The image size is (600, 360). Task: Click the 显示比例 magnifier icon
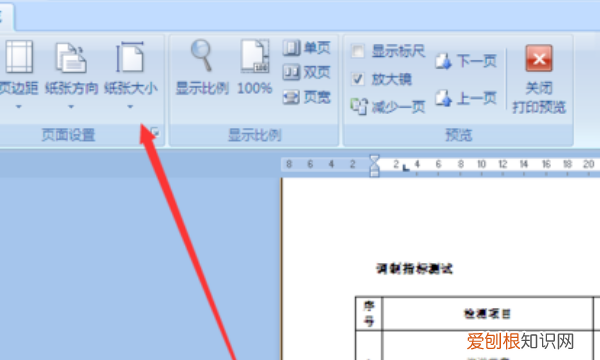pos(202,55)
